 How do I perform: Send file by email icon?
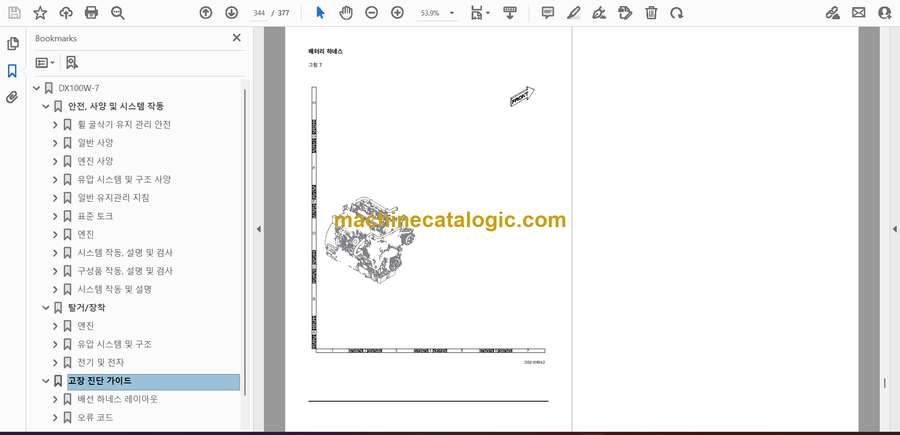point(859,13)
